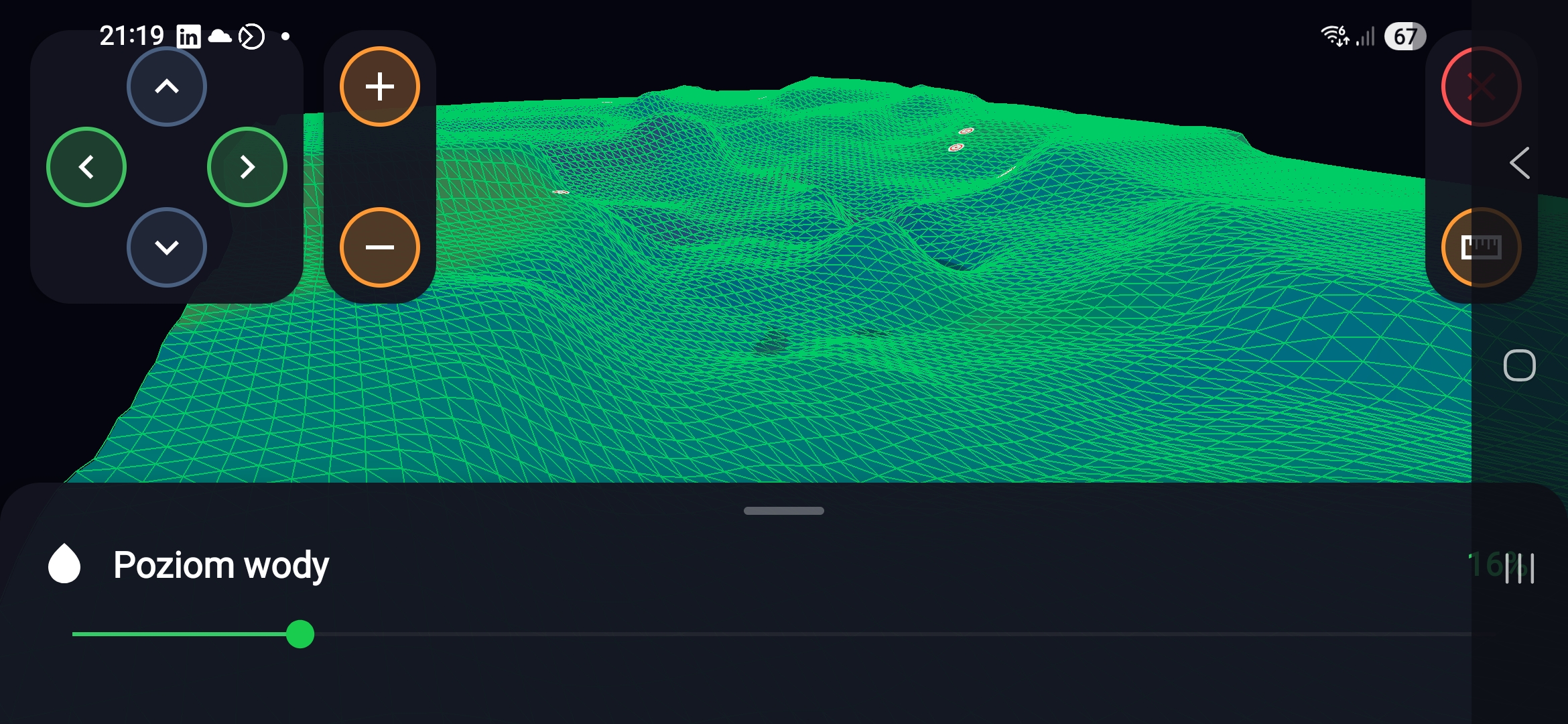Tap the bottom sheet drag handle
Image resolution: width=1568 pixels, height=724 pixels.
pyautogui.click(x=783, y=511)
